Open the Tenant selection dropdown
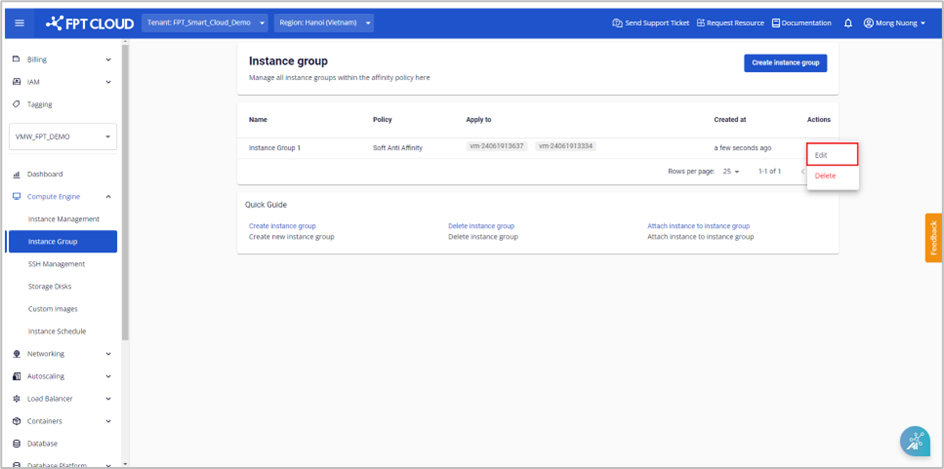Image resolution: width=944 pixels, height=469 pixels. tap(206, 22)
